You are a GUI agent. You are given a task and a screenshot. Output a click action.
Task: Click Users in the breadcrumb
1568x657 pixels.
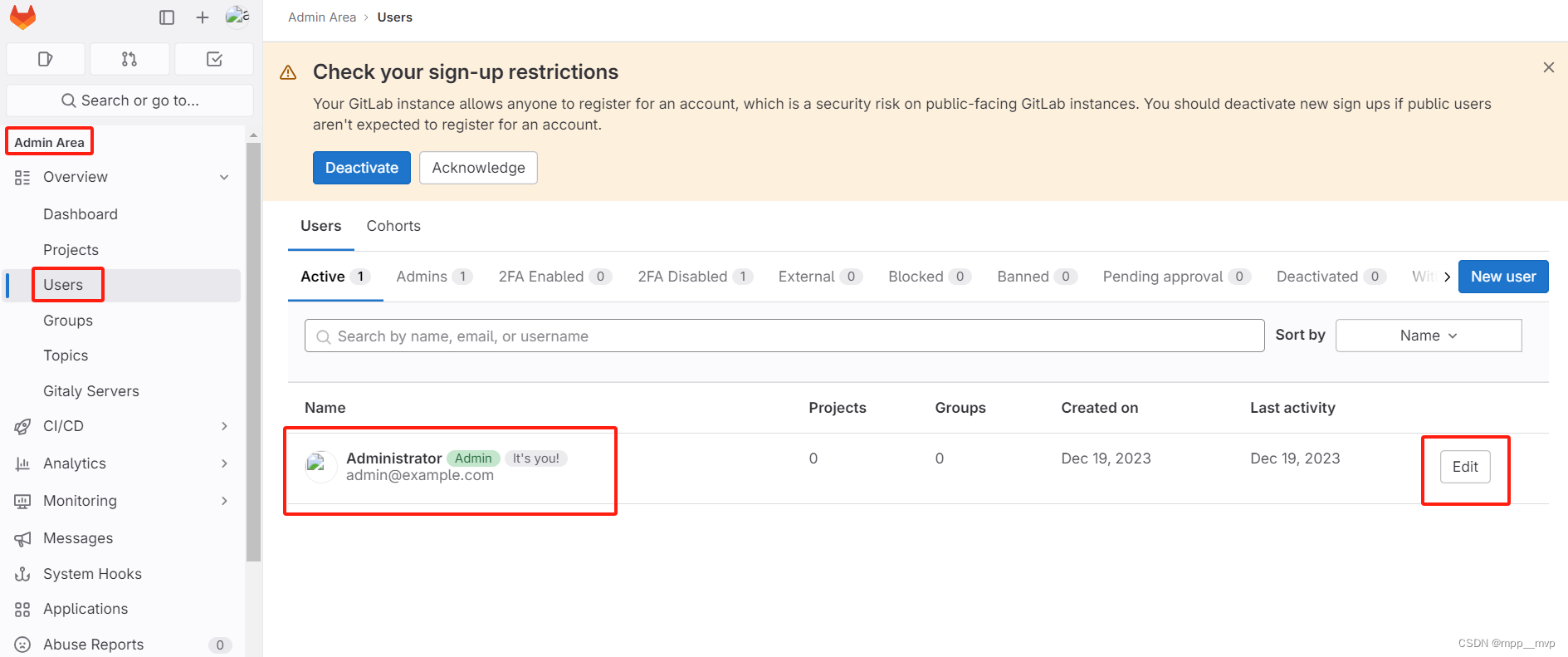(x=394, y=17)
